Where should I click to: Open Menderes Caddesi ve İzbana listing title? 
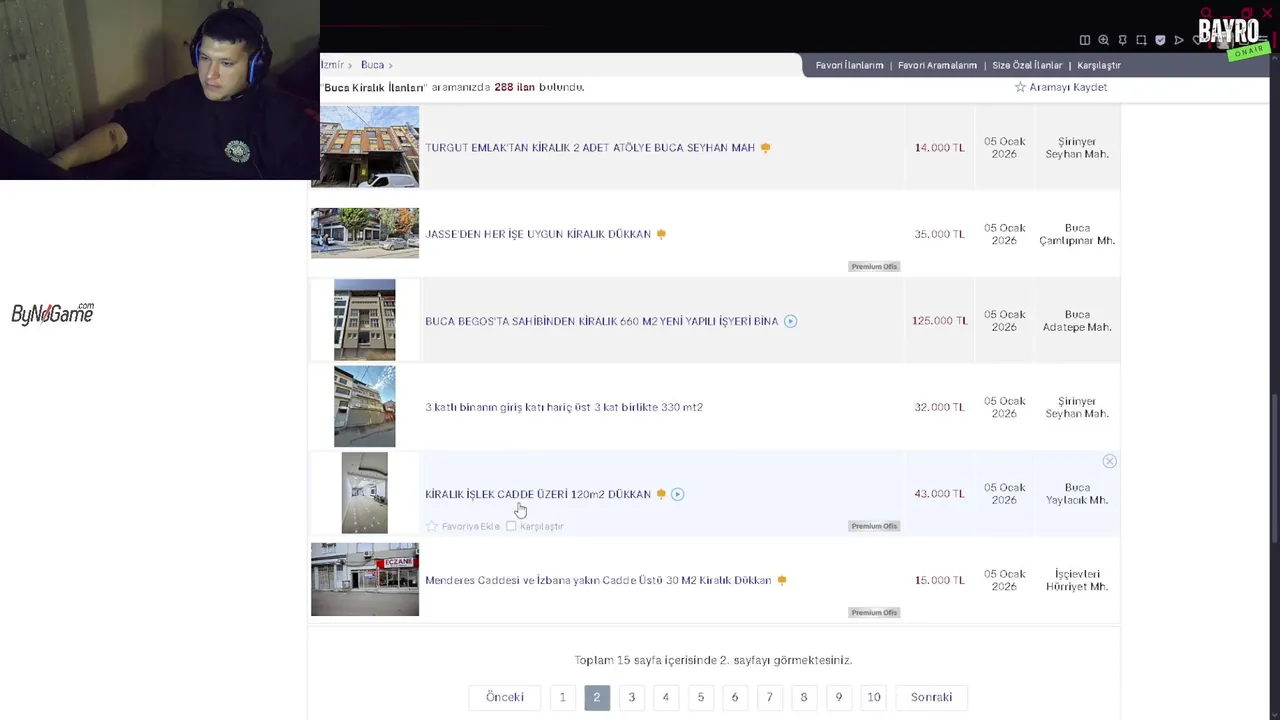pyautogui.click(x=598, y=580)
